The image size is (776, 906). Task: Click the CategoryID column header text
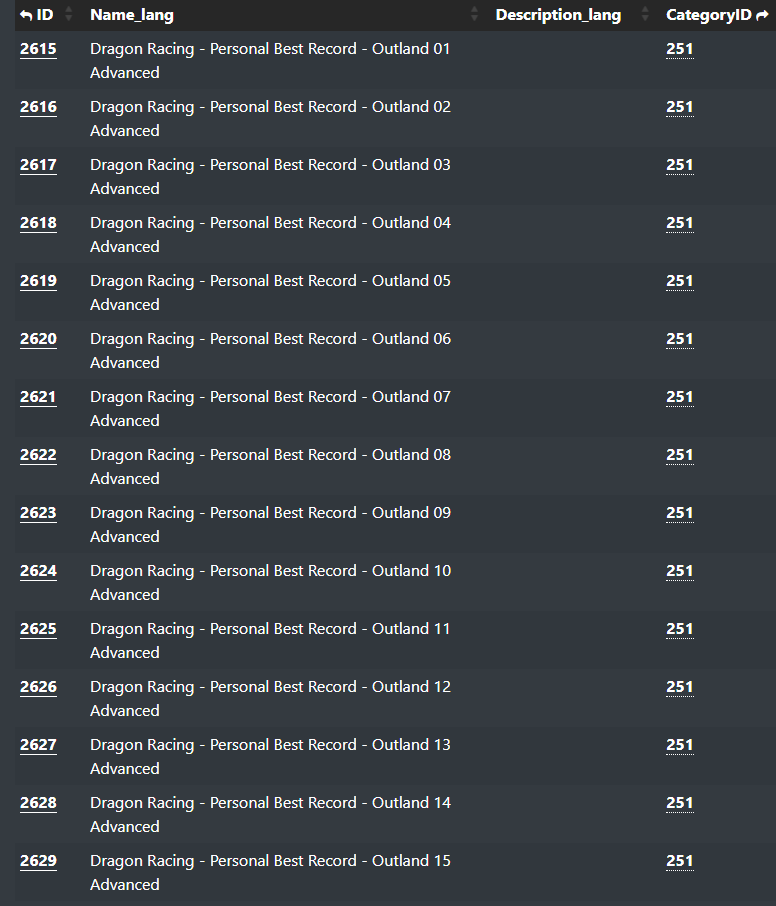(708, 15)
